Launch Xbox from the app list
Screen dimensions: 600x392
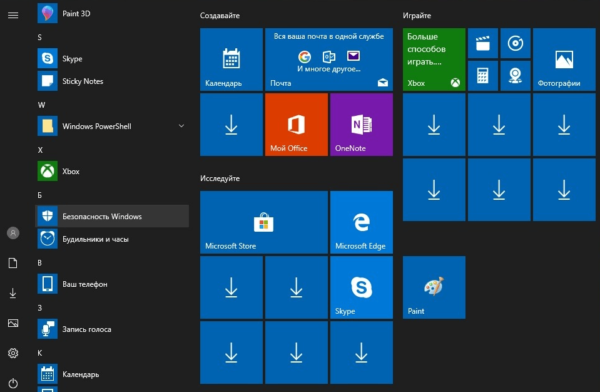pos(112,171)
